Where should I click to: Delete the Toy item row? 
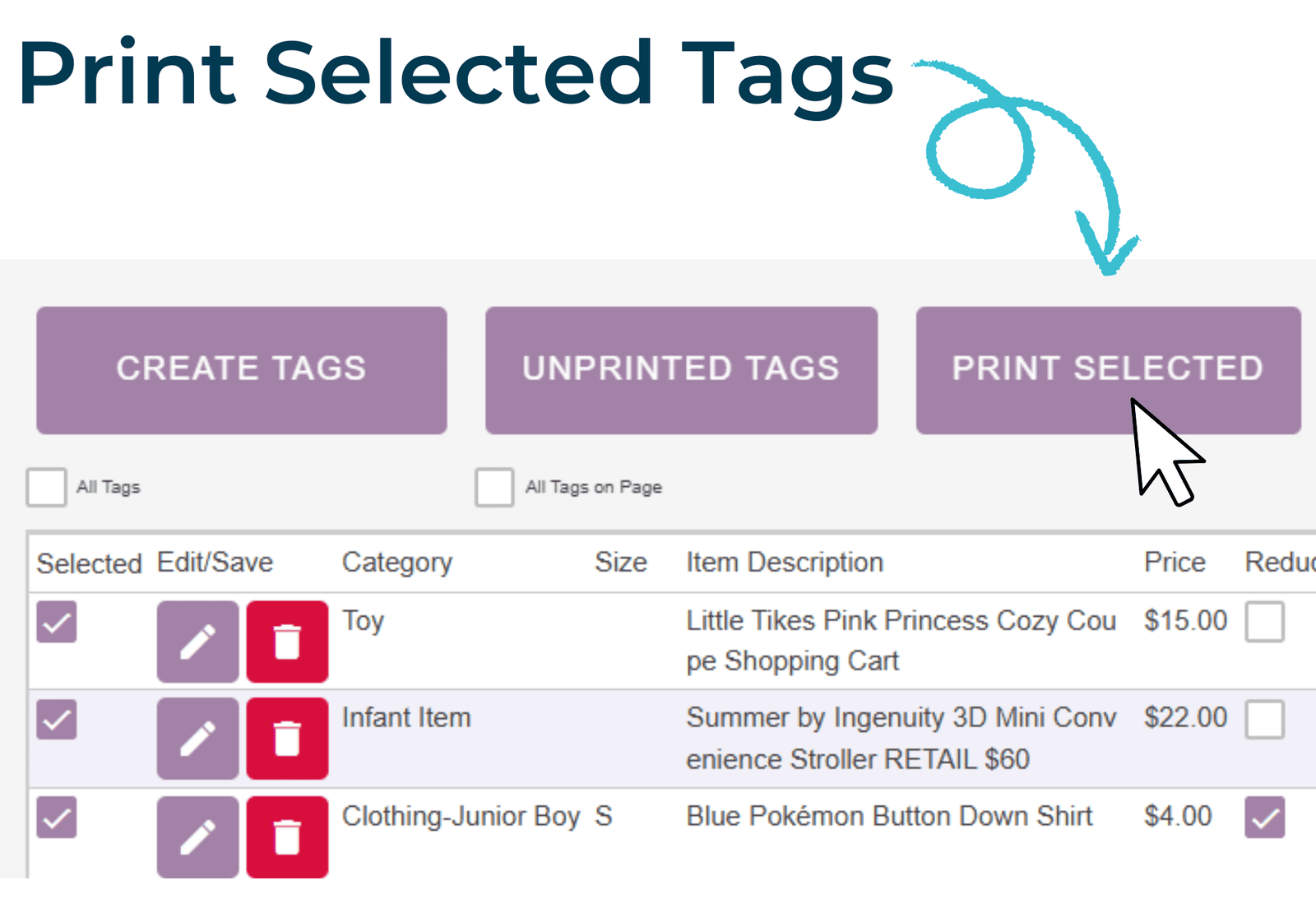(287, 642)
